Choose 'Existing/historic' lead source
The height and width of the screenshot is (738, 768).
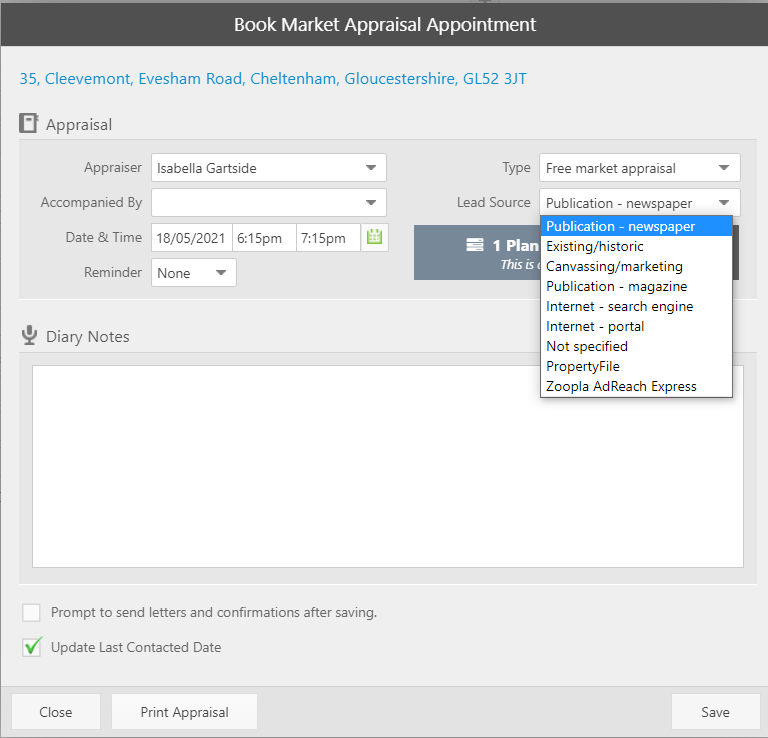tap(636, 246)
